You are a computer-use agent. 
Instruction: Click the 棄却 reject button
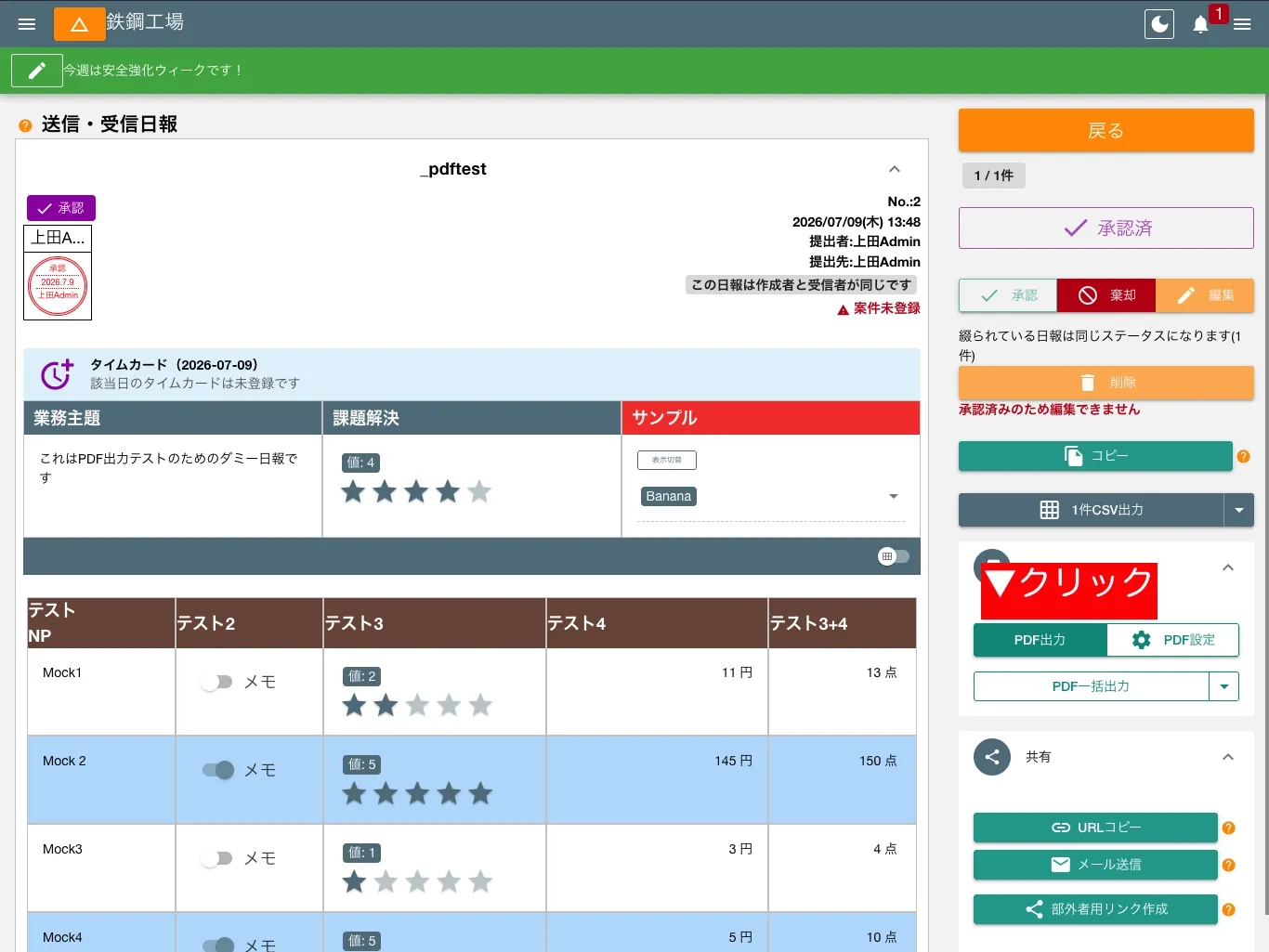tap(1106, 295)
